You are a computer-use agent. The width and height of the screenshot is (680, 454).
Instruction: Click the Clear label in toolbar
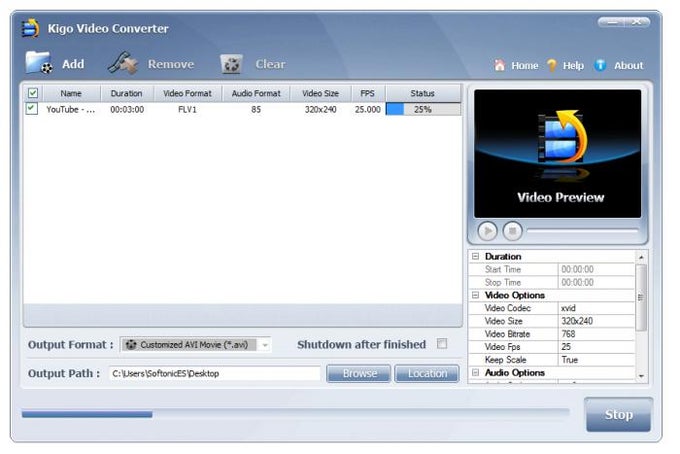(270, 64)
